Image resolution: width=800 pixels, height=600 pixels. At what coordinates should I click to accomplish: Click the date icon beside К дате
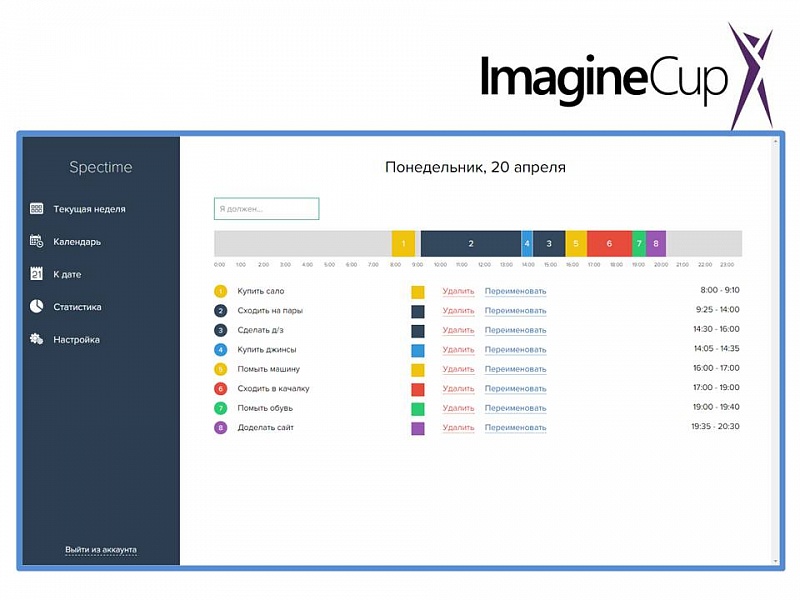(x=37, y=274)
